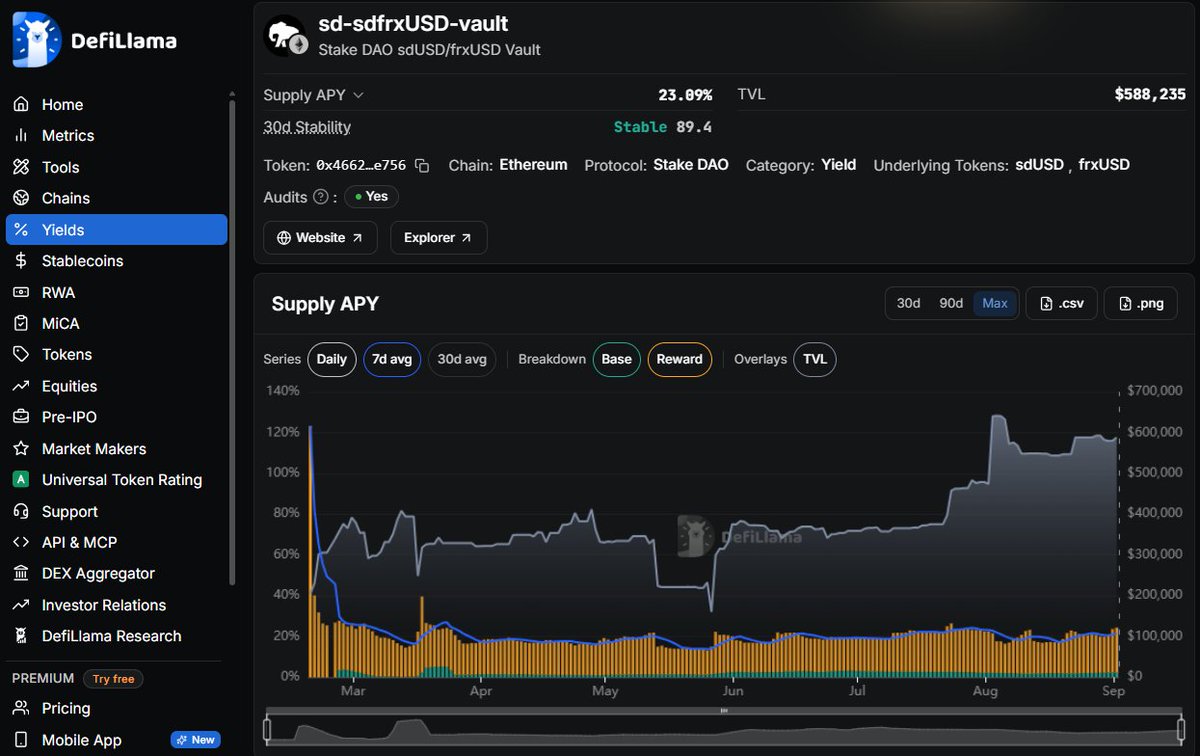
Task: Click the 23.09% Supply APY value
Action: (685, 95)
